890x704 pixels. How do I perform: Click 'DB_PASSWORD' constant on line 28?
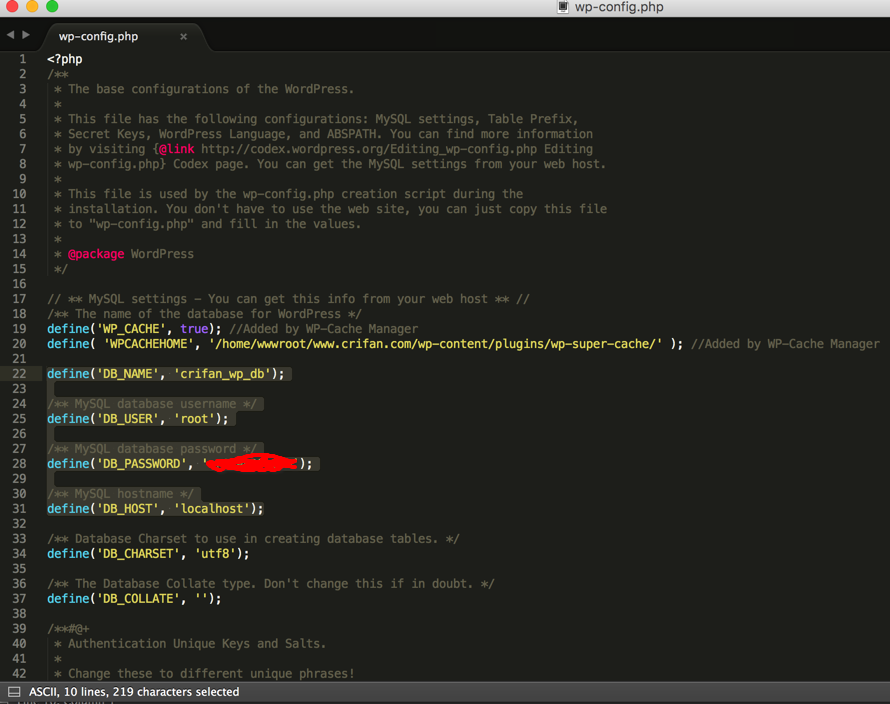[142, 464]
